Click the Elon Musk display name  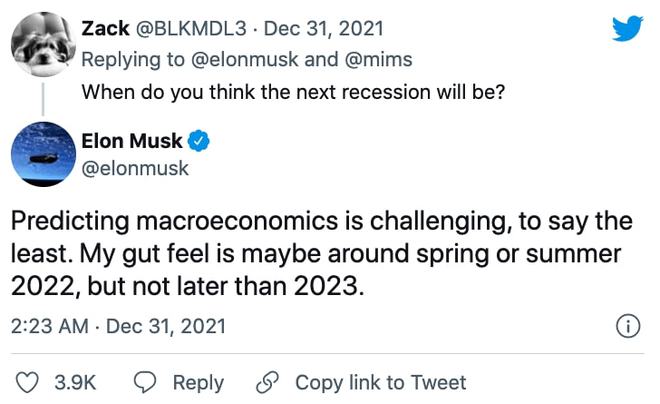(138, 141)
